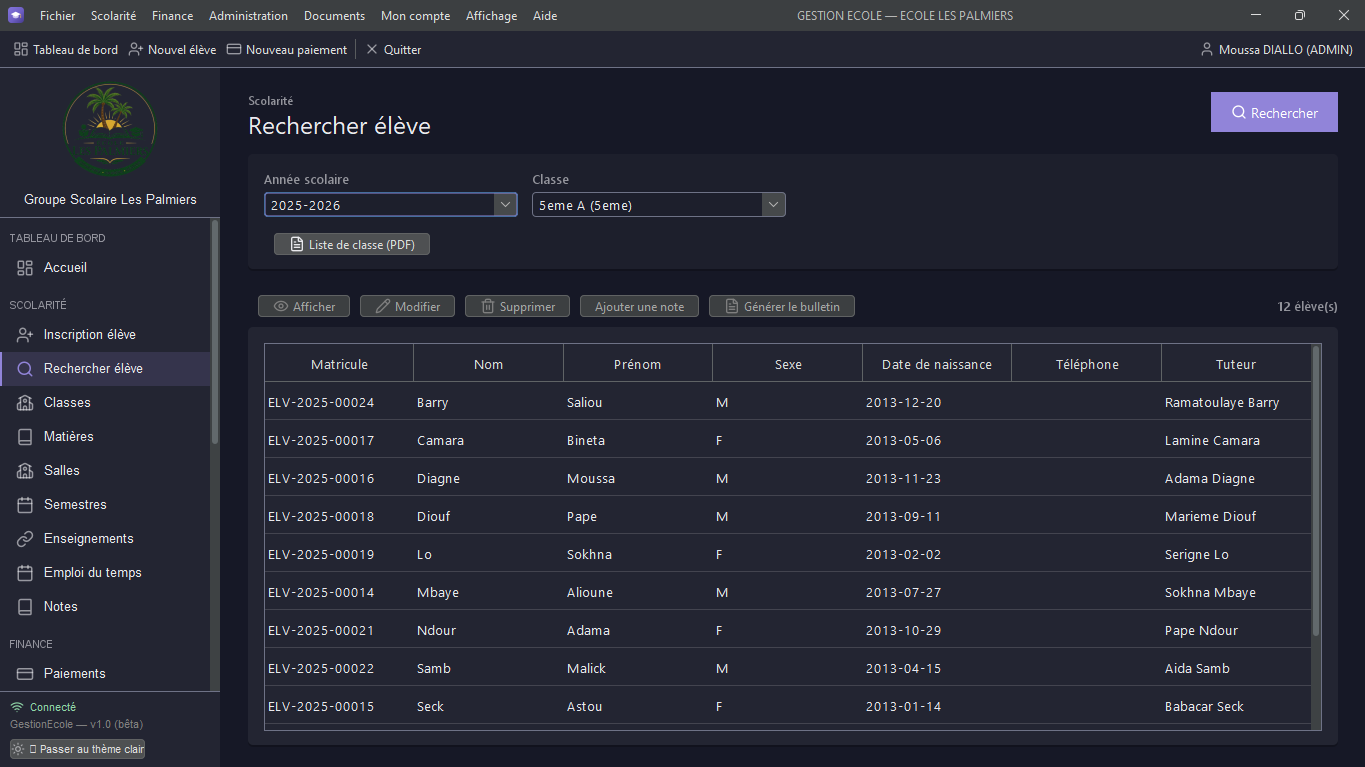The width and height of the screenshot is (1365, 767).
Task: Open the Finance menu
Action: (x=173, y=15)
